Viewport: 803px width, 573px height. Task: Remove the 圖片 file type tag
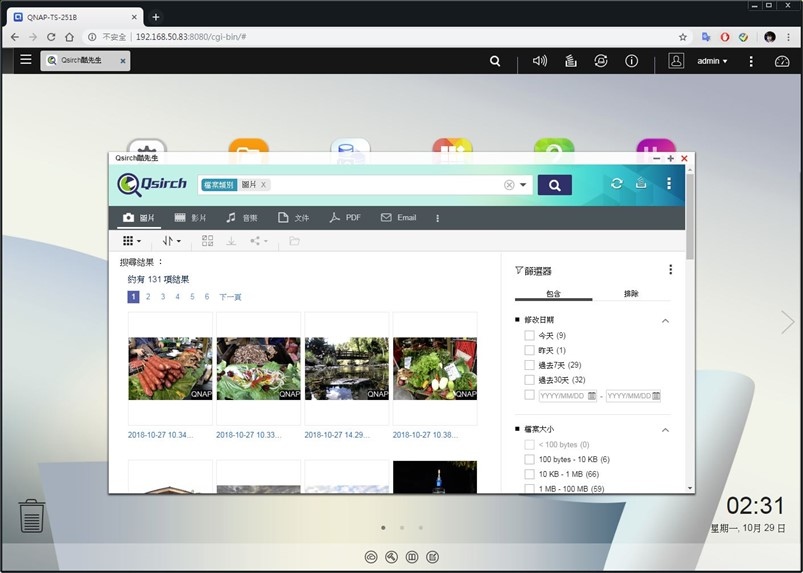coord(263,185)
